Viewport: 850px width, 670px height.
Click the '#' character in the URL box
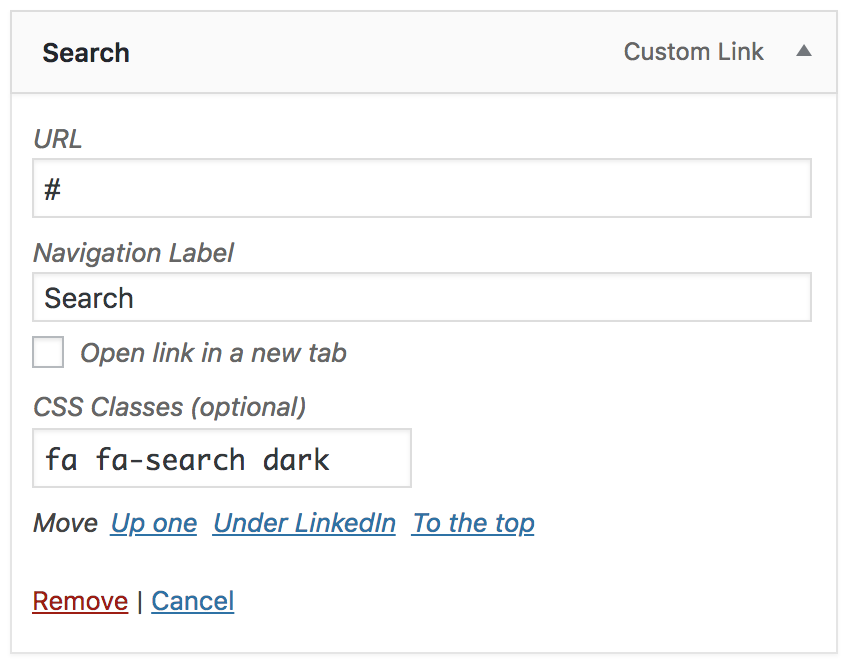click(x=53, y=189)
